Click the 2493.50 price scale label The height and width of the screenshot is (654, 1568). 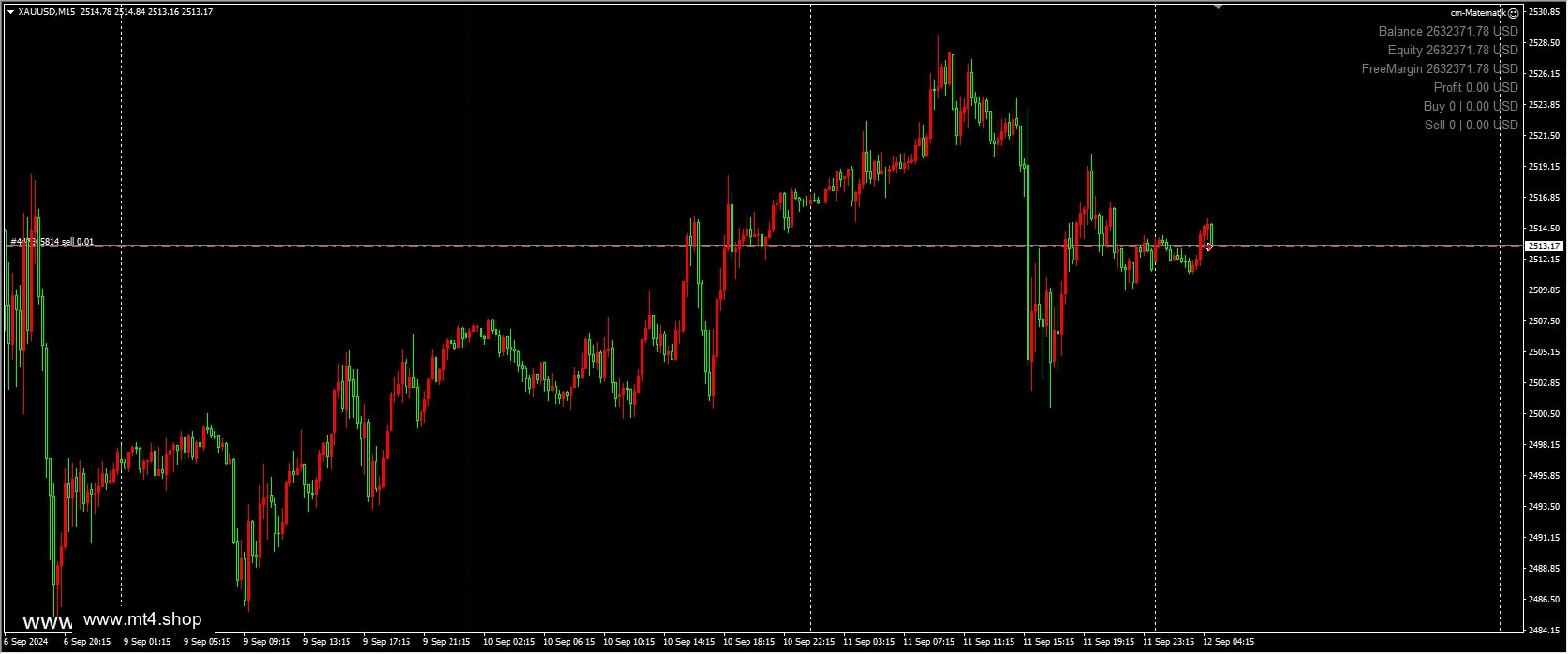point(1544,507)
